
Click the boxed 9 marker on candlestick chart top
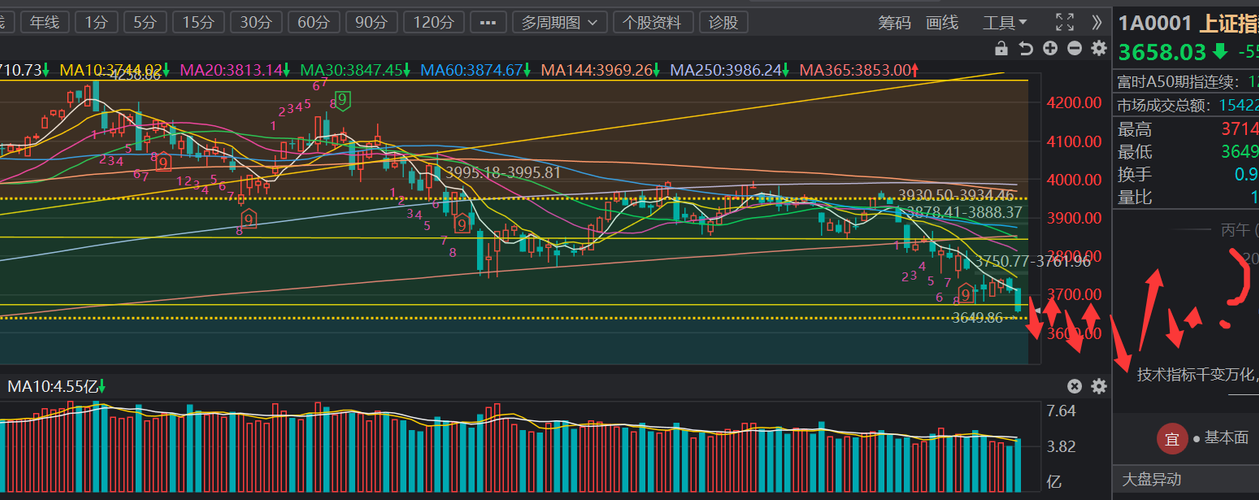(x=343, y=99)
